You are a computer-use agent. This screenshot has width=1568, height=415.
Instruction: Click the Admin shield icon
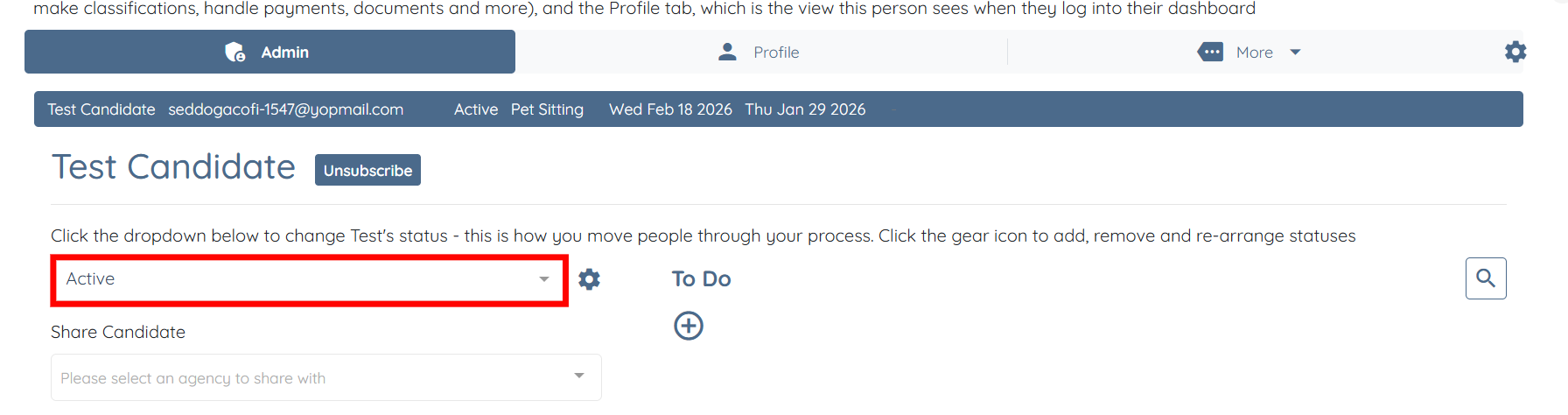pos(235,53)
